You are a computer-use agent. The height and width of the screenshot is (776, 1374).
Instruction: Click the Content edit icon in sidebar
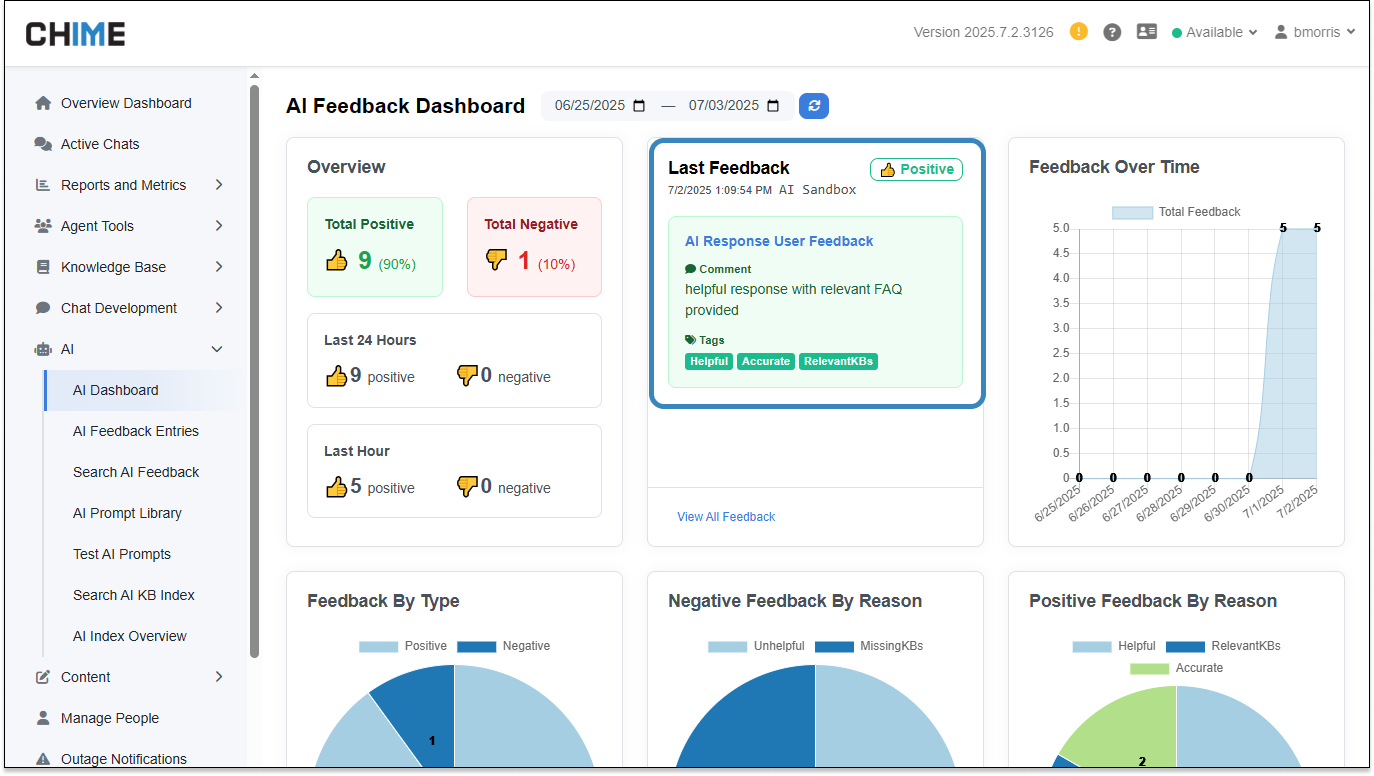click(43, 677)
